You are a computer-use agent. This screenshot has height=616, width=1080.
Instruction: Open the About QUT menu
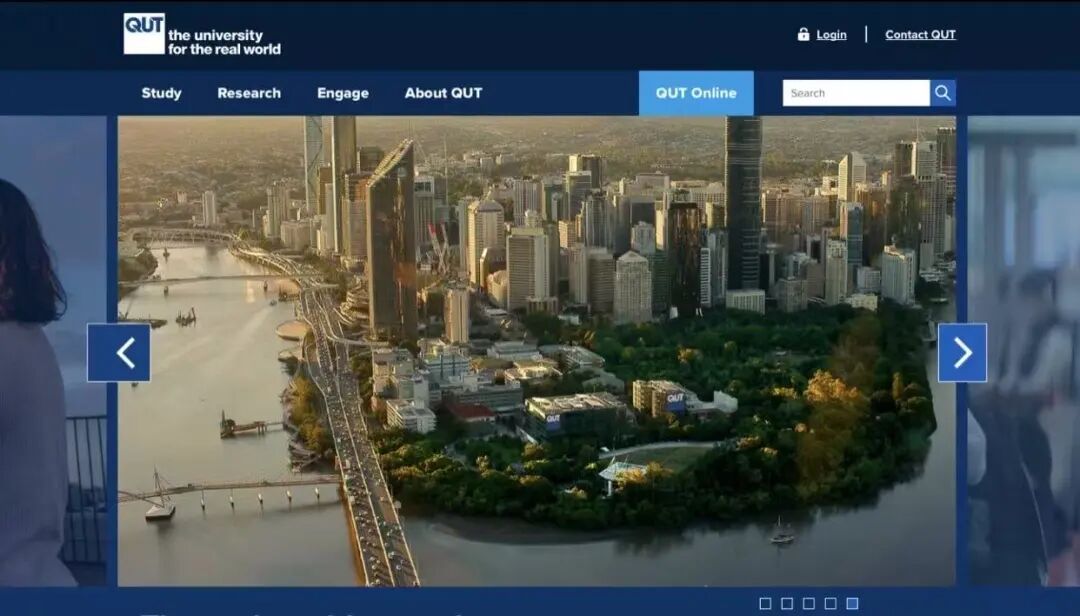(x=443, y=93)
